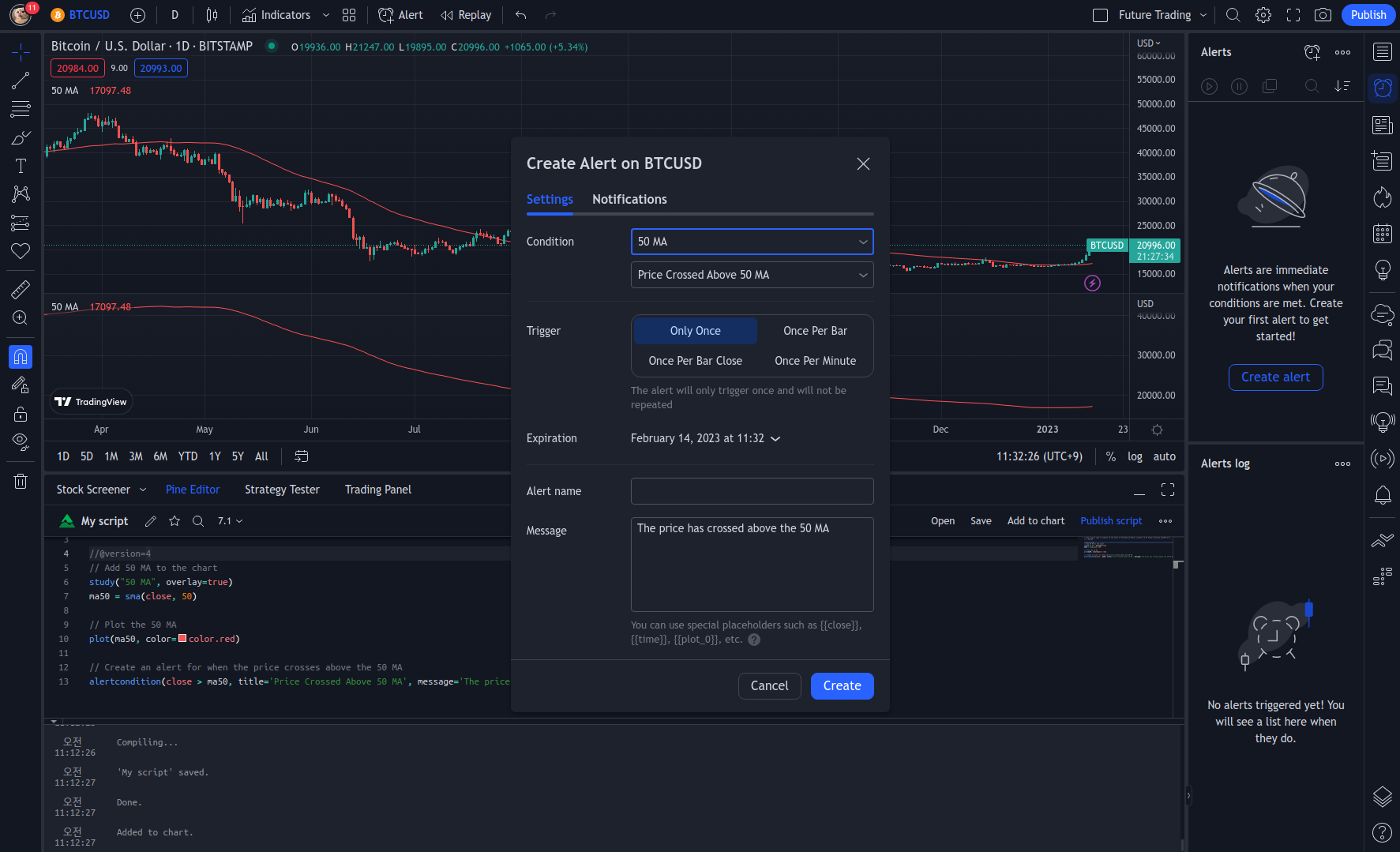The width and height of the screenshot is (1400, 852).
Task: Open the prediction and measurement tools
Action: pos(21,223)
